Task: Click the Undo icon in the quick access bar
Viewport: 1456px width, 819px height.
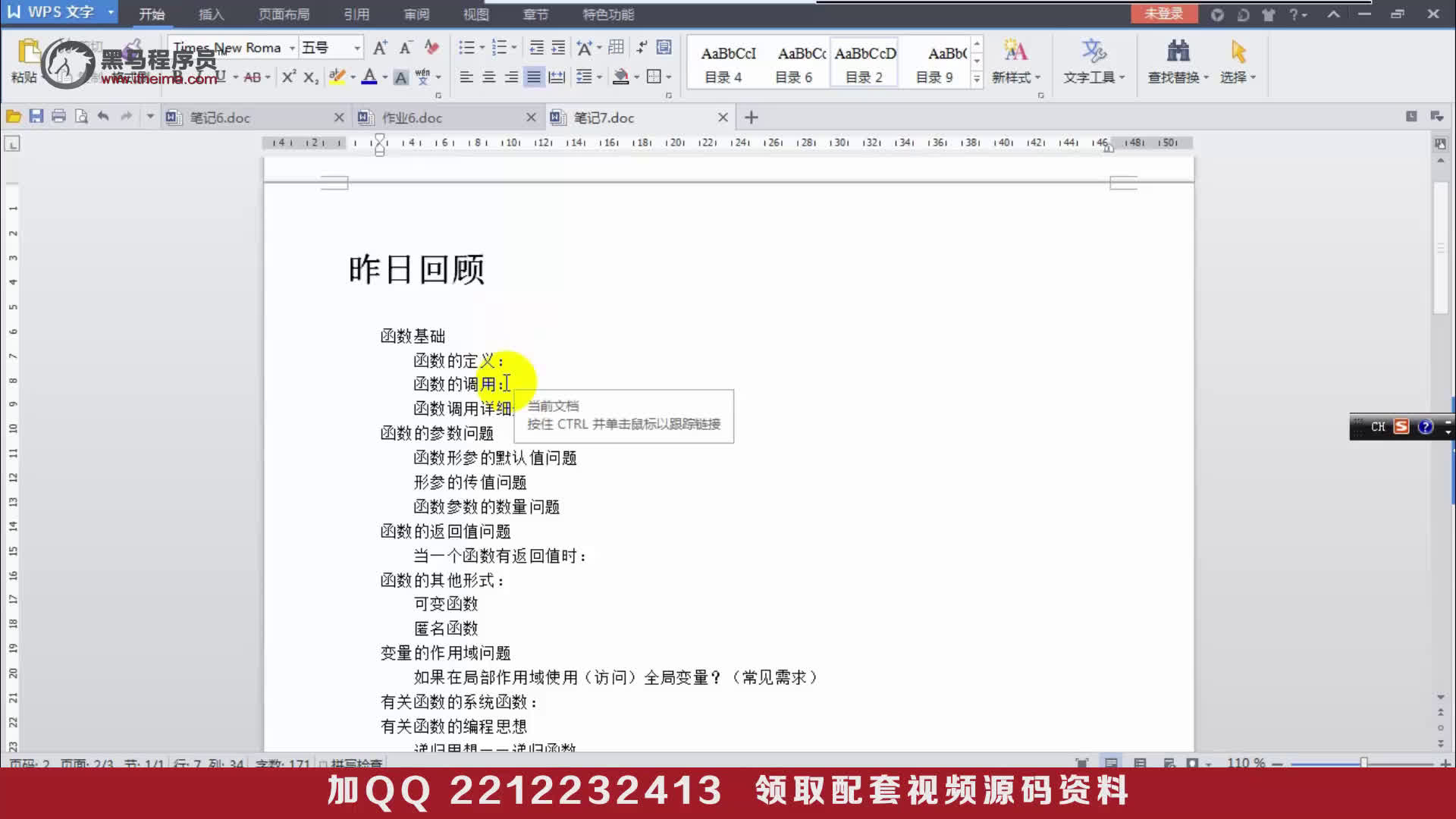Action: pos(104,116)
